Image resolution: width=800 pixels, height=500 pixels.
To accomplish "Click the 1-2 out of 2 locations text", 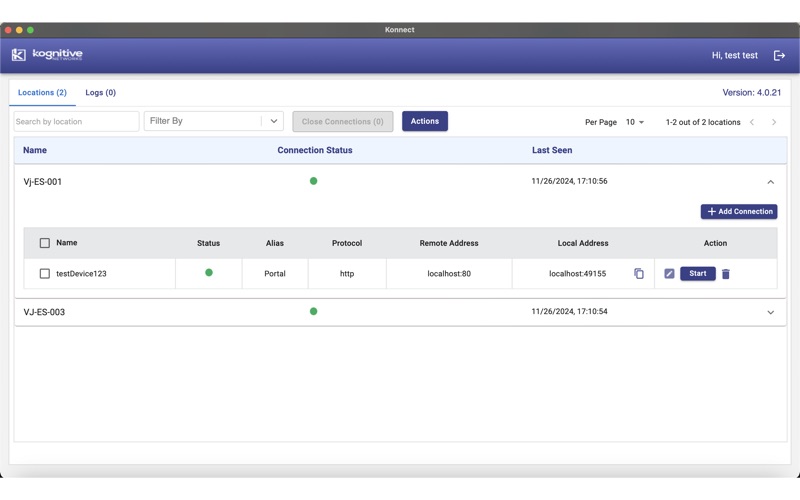I will point(703,122).
